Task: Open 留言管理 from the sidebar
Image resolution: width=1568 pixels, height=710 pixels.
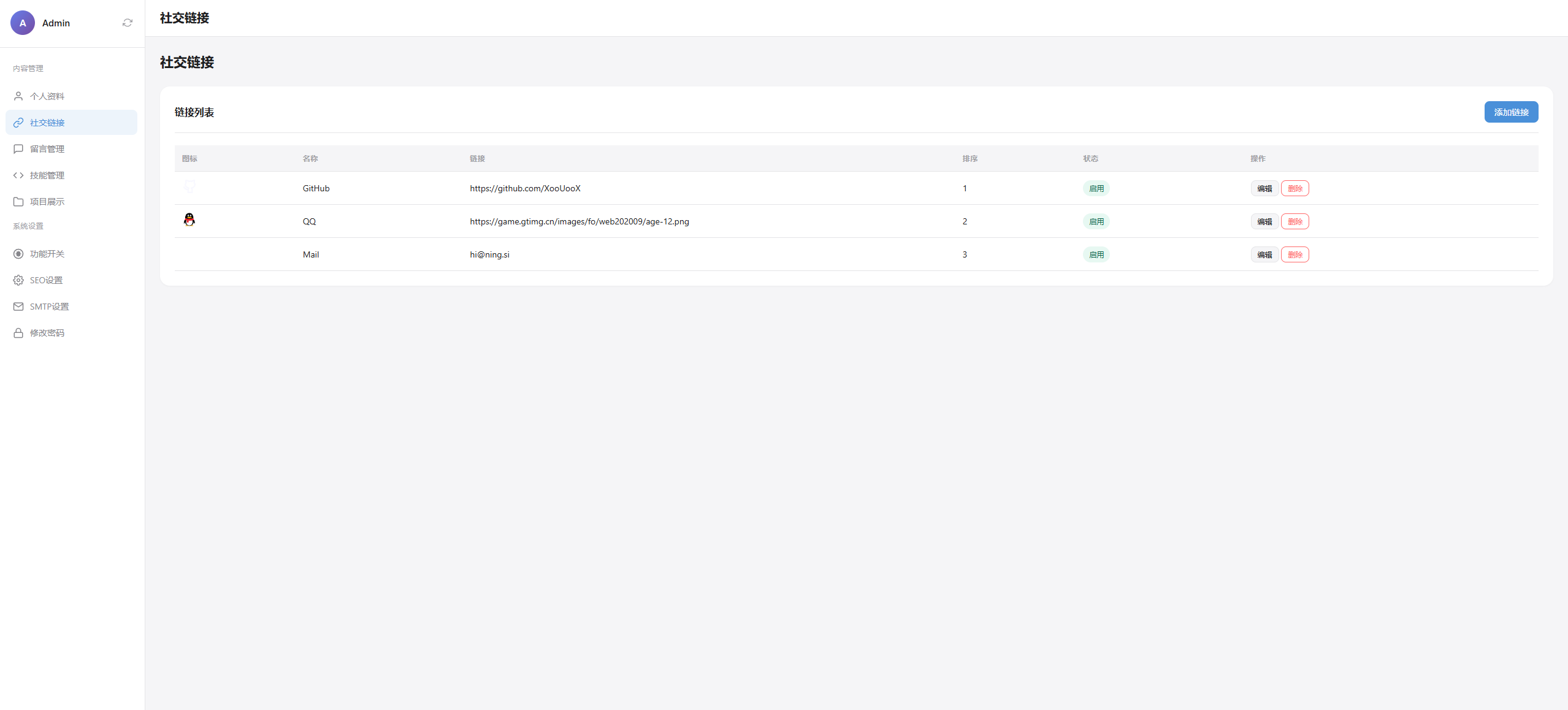Action: tap(47, 149)
